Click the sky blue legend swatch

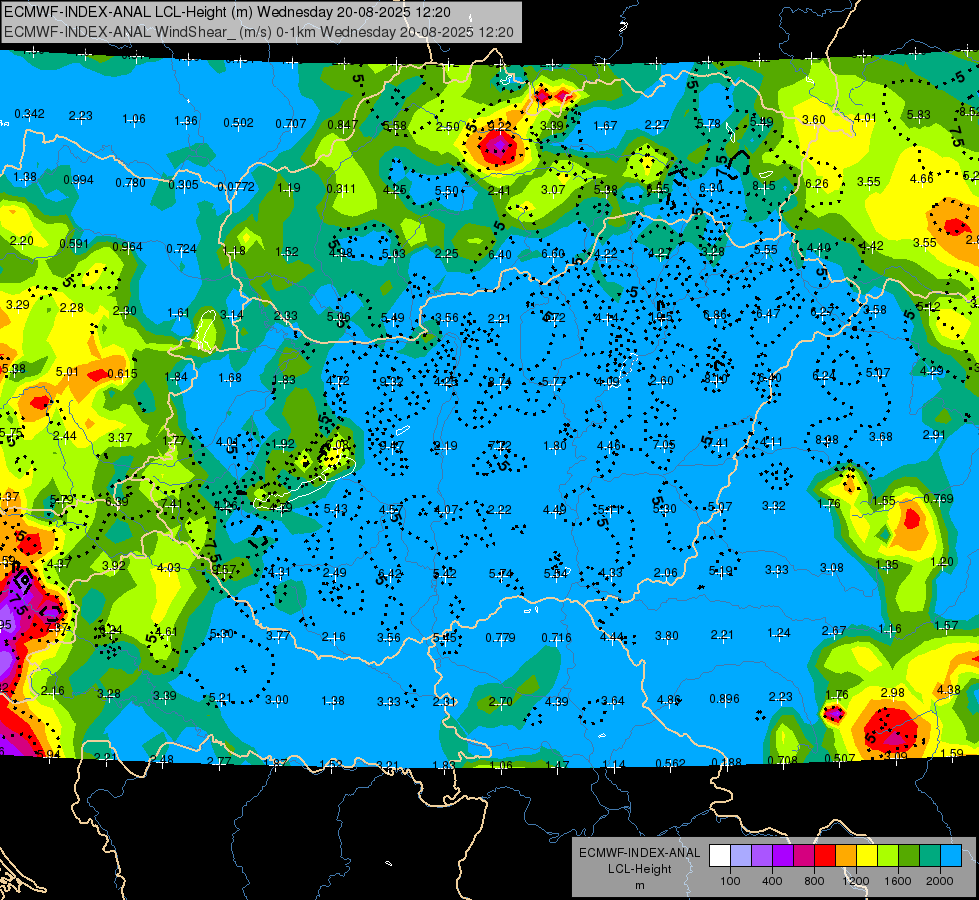pos(950,856)
